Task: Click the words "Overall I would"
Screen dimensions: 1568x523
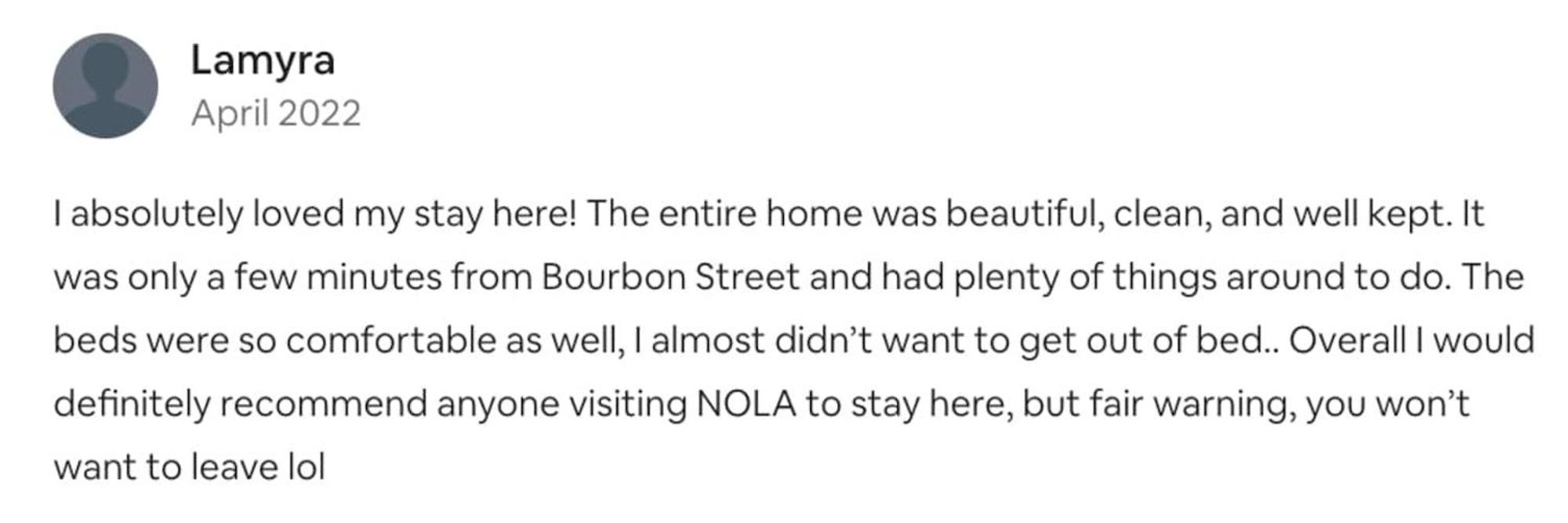Action: point(1411,341)
